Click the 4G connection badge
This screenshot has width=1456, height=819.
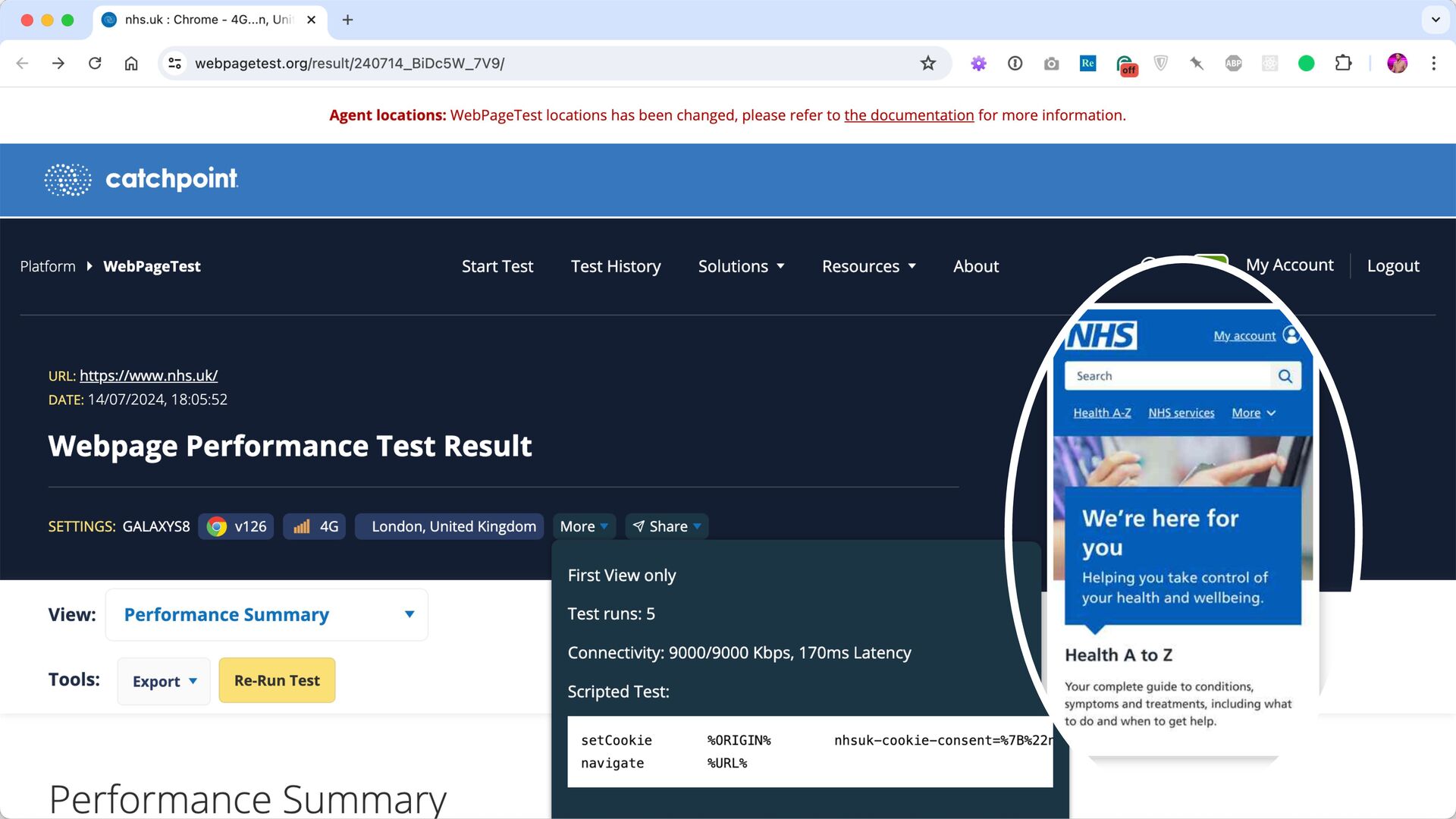[x=315, y=526]
